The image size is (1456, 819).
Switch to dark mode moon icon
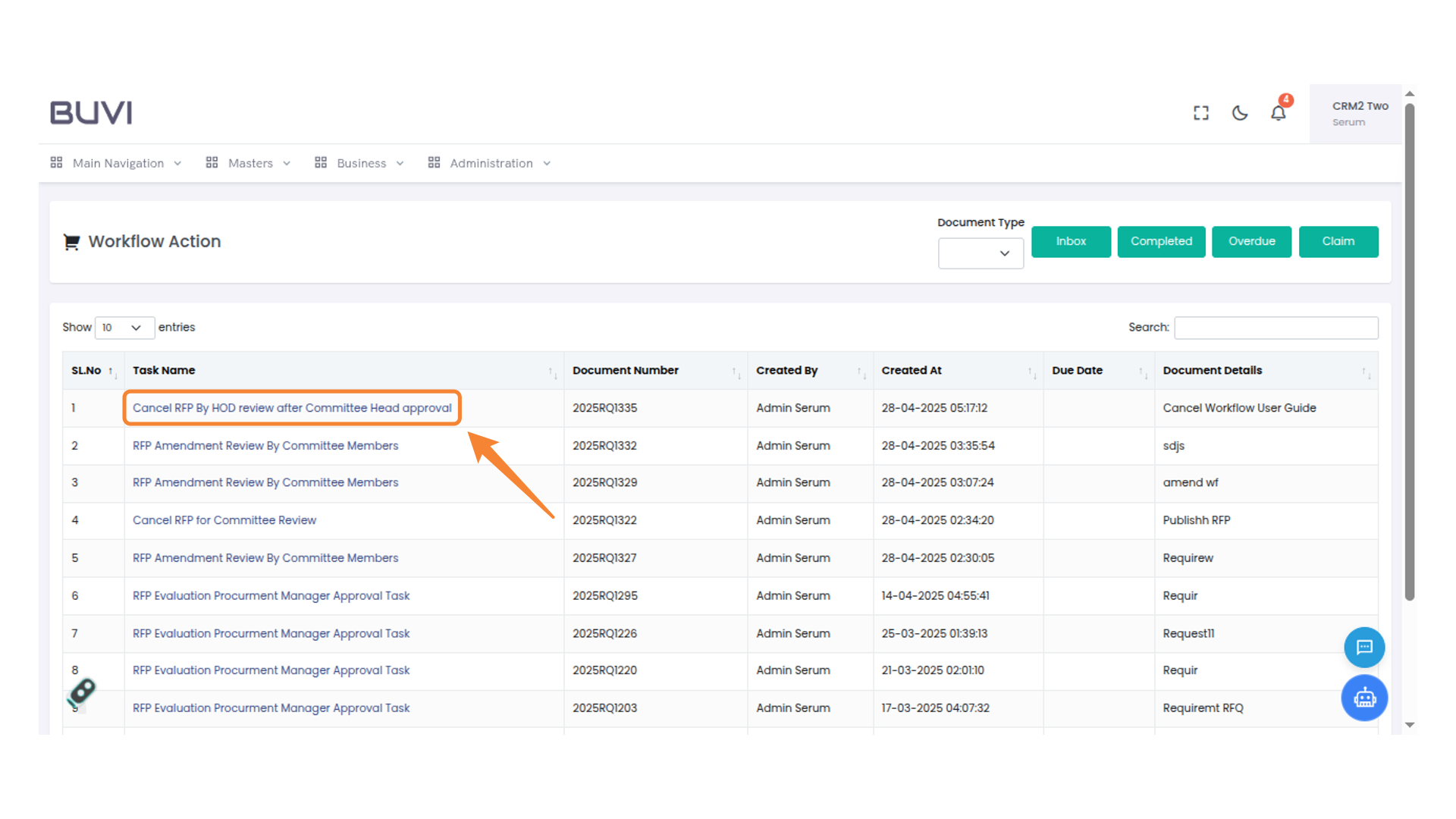1240,113
